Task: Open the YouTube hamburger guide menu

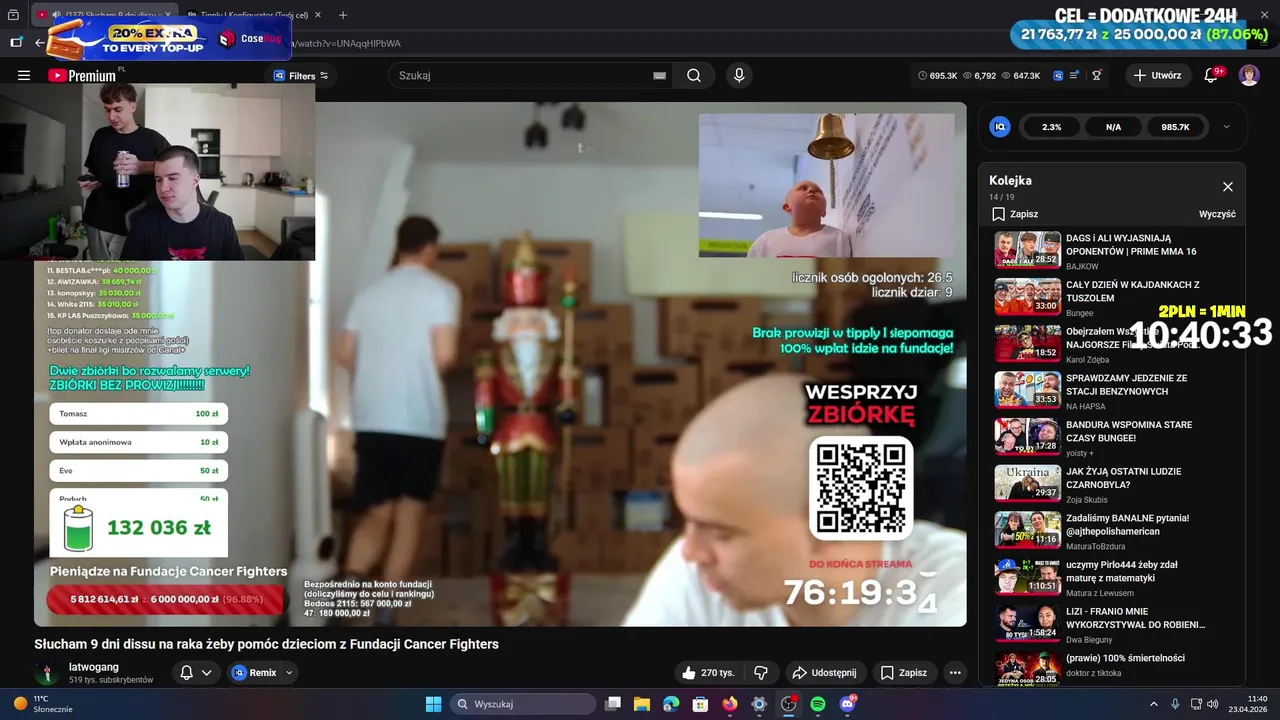Action: pyautogui.click(x=24, y=75)
